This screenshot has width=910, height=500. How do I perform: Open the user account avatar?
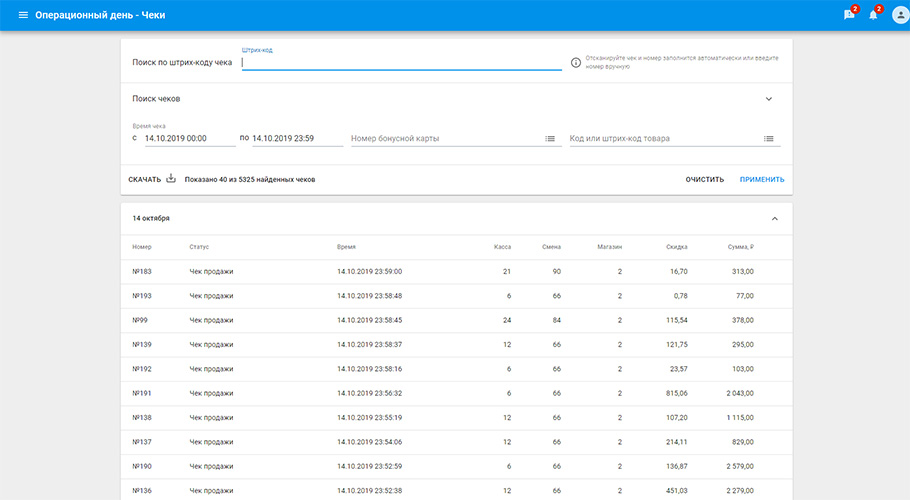pos(896,15)
